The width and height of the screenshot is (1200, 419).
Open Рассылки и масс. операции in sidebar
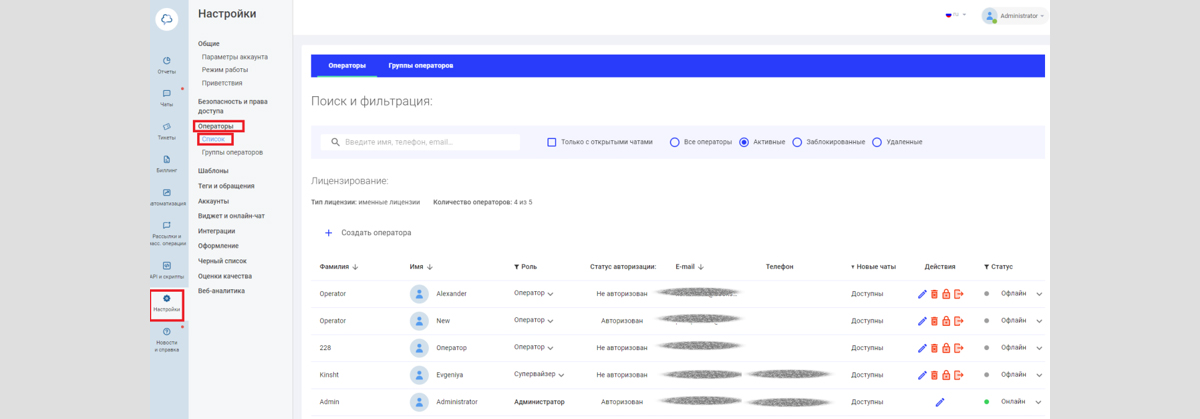[x=166, y=232]
